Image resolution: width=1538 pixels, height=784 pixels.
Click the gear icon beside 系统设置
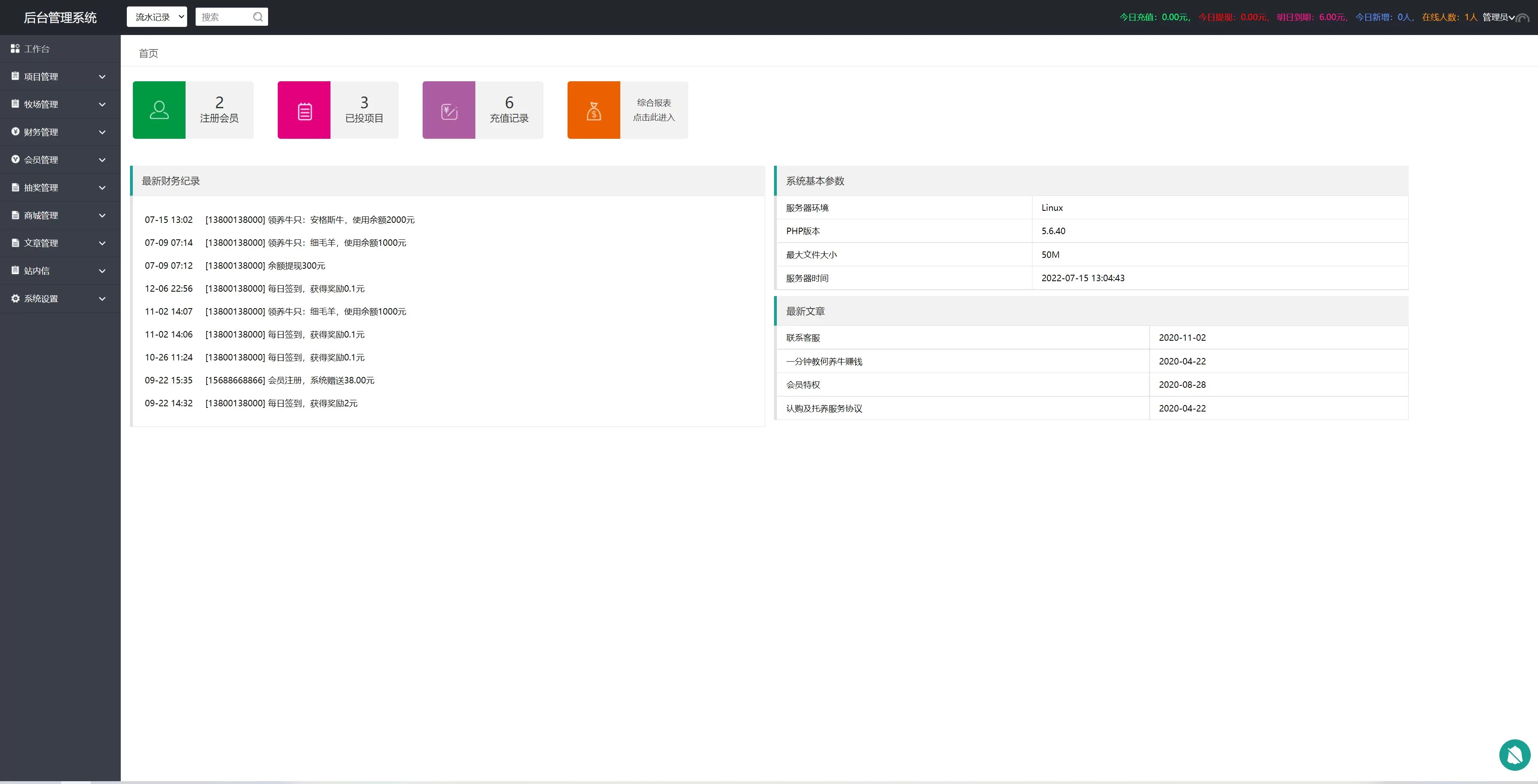[x=16, y=298]
